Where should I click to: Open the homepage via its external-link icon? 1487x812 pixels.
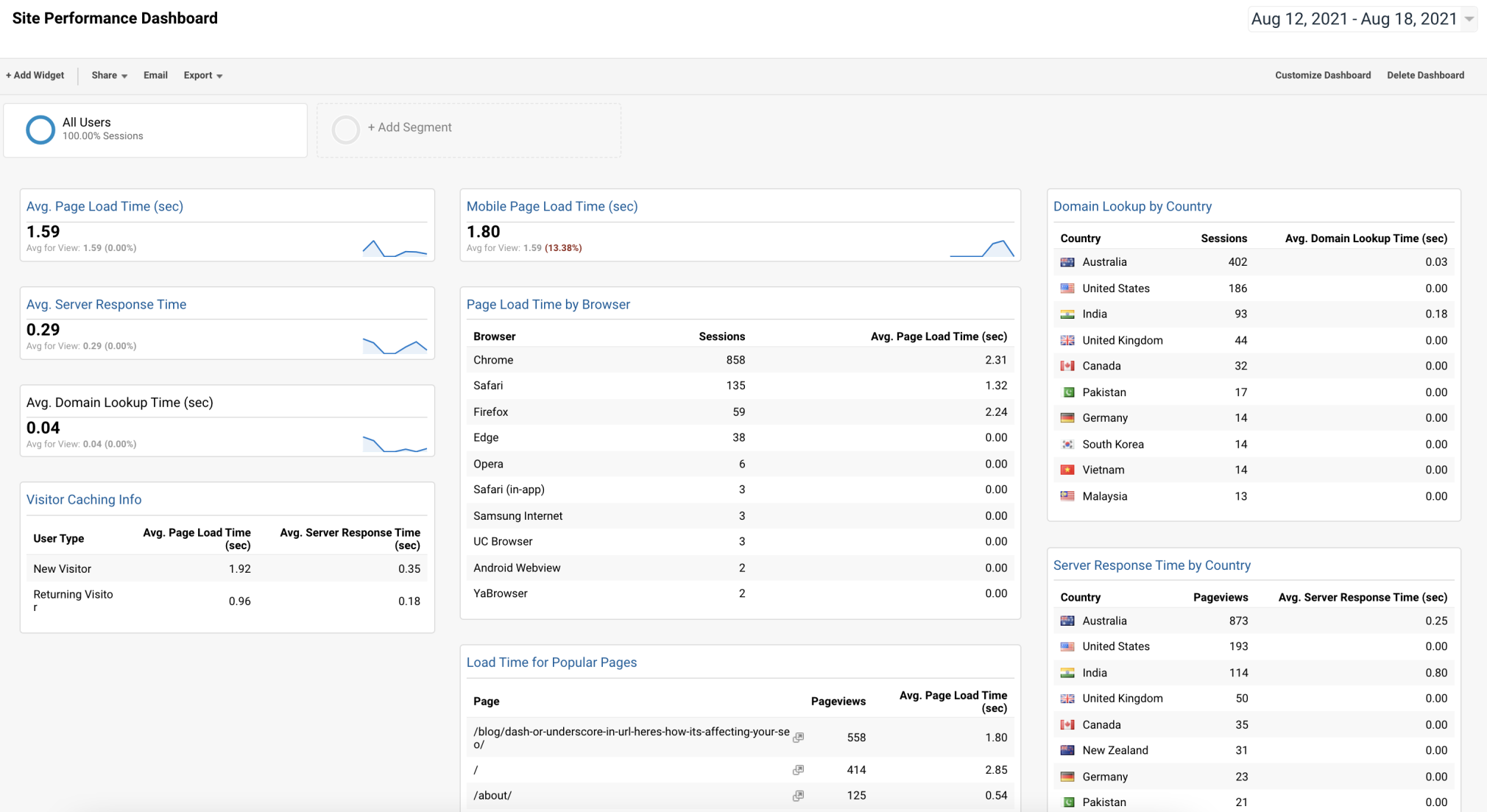click(799, 769)
